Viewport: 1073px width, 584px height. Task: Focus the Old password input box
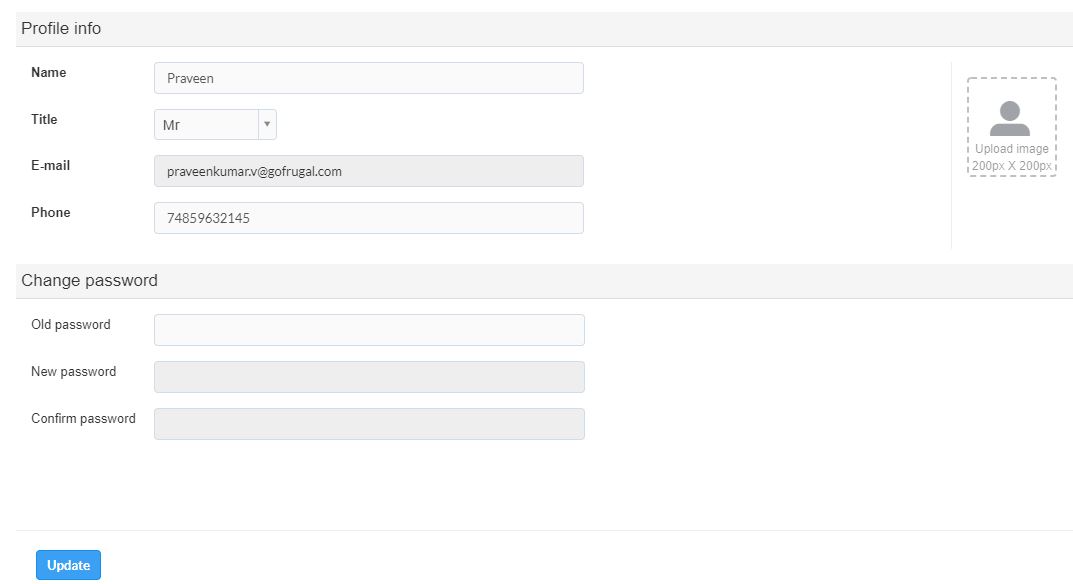(x=368, y=330)
